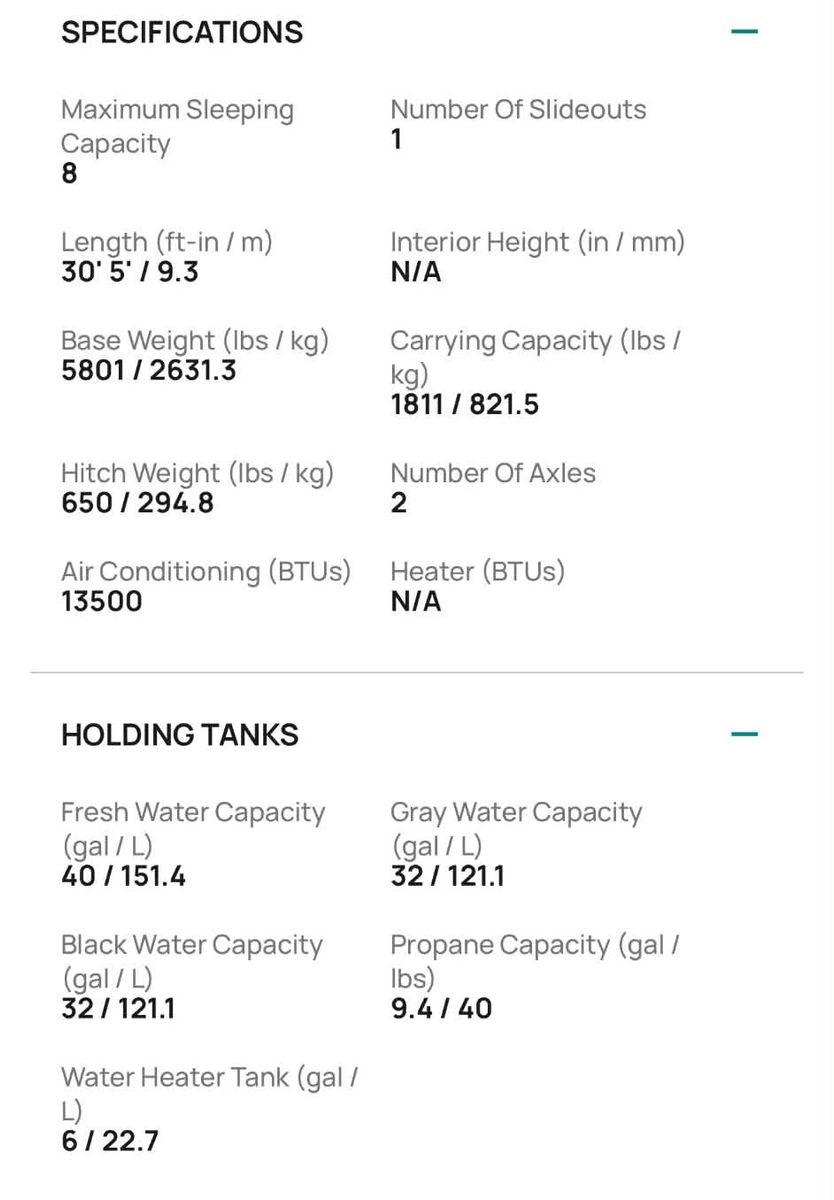Click the Number Of Slideouts label
This screenshot has width=834, height=1200.
point(518,110)
